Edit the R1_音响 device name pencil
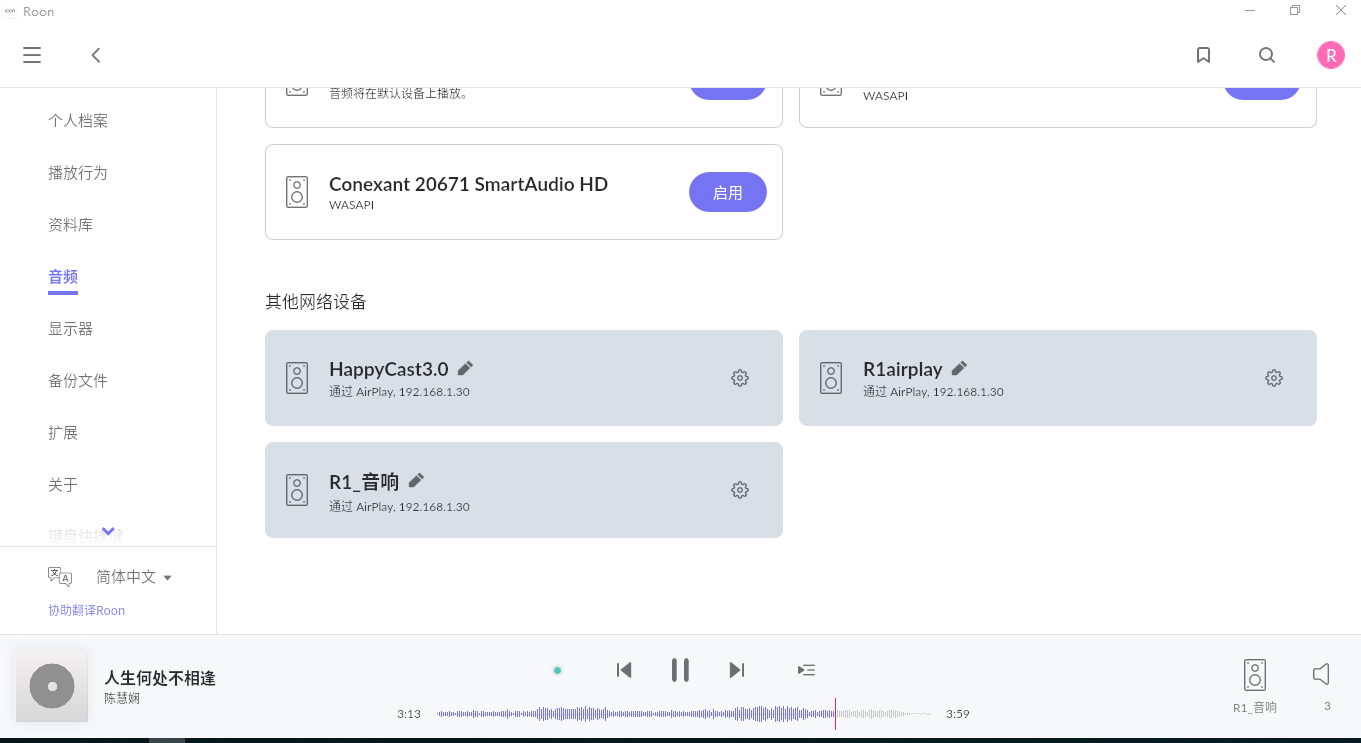1361x743 pixels. pos(417,480)
